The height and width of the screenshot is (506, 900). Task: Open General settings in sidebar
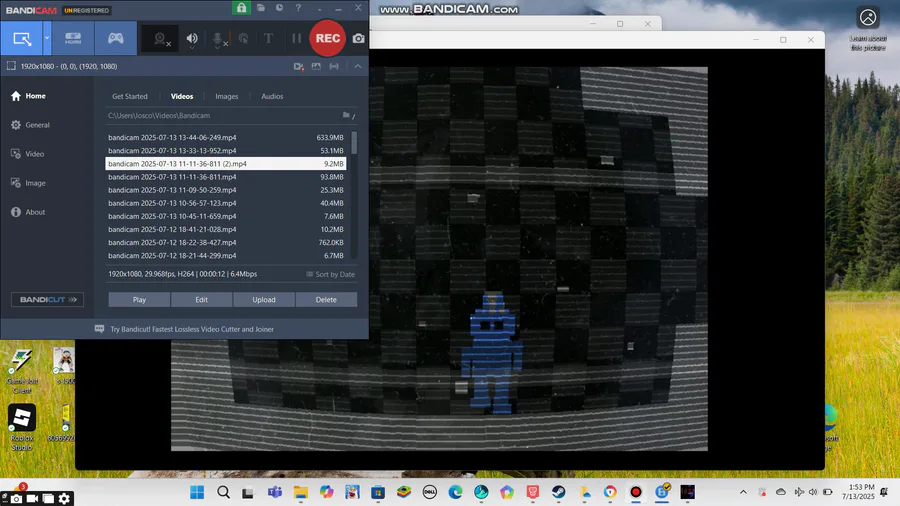point(30,125)
